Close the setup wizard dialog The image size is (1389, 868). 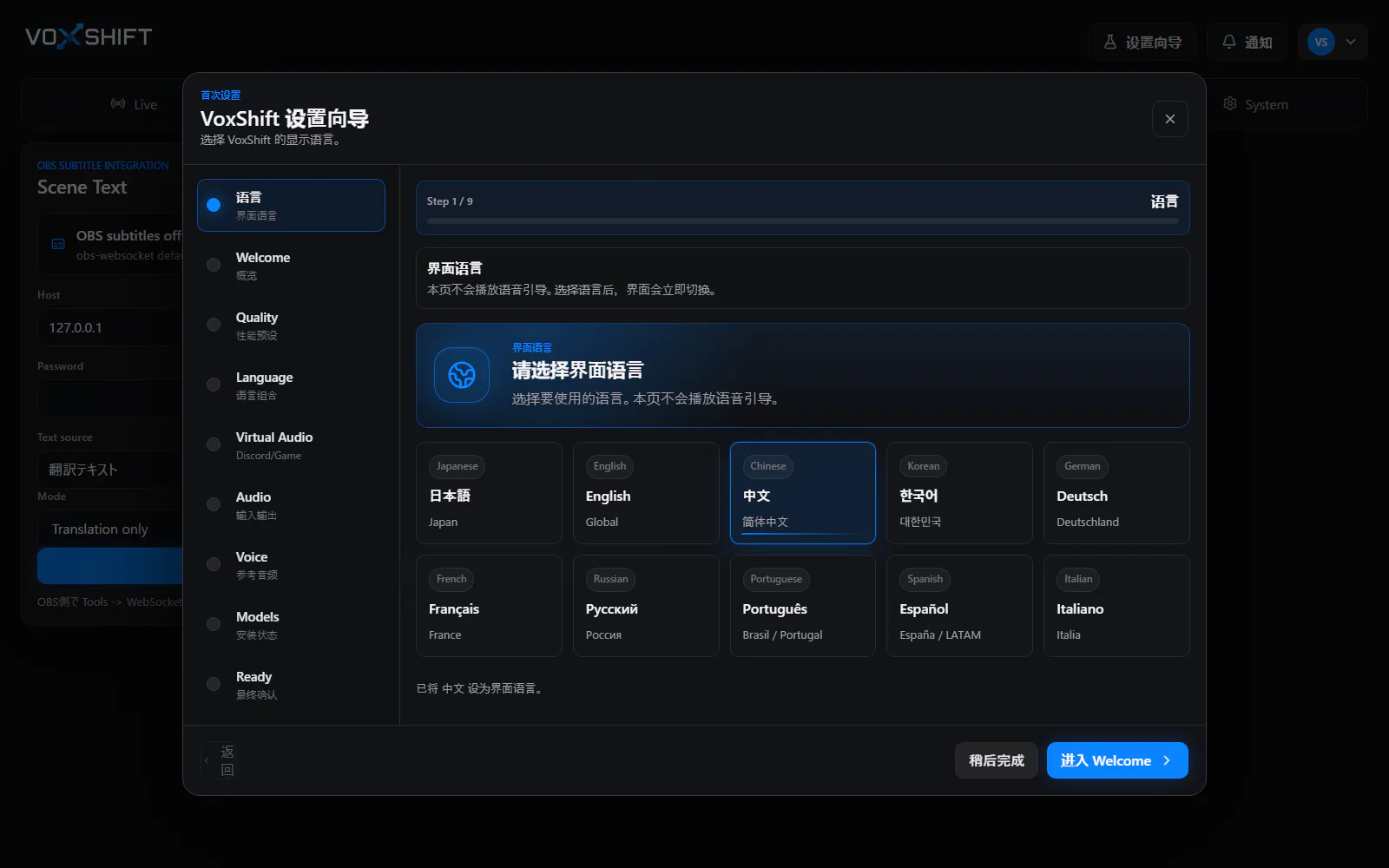point(1170,119)
